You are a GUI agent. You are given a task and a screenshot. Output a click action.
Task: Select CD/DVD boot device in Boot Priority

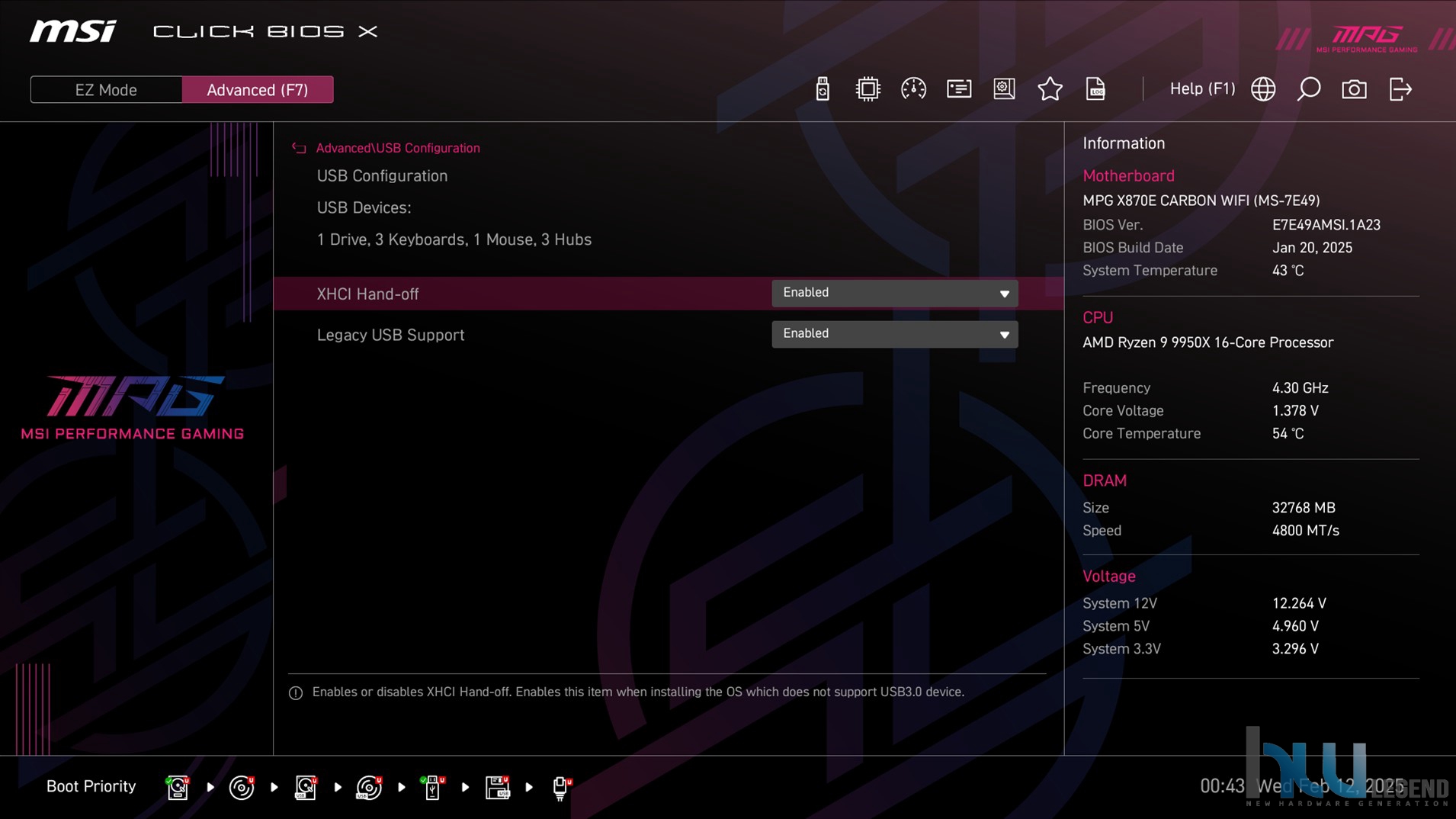[242, 787]
